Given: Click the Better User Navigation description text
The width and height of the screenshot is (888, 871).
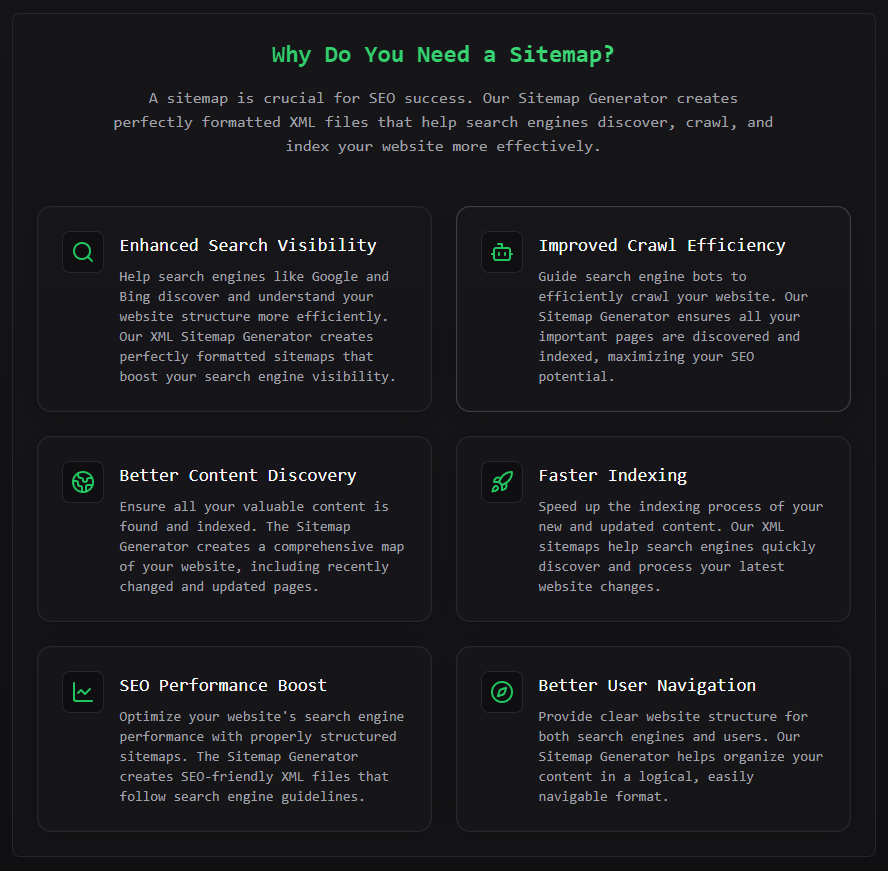Looking at the screenshot, I should pyautogui.click(x=680, y=756).
